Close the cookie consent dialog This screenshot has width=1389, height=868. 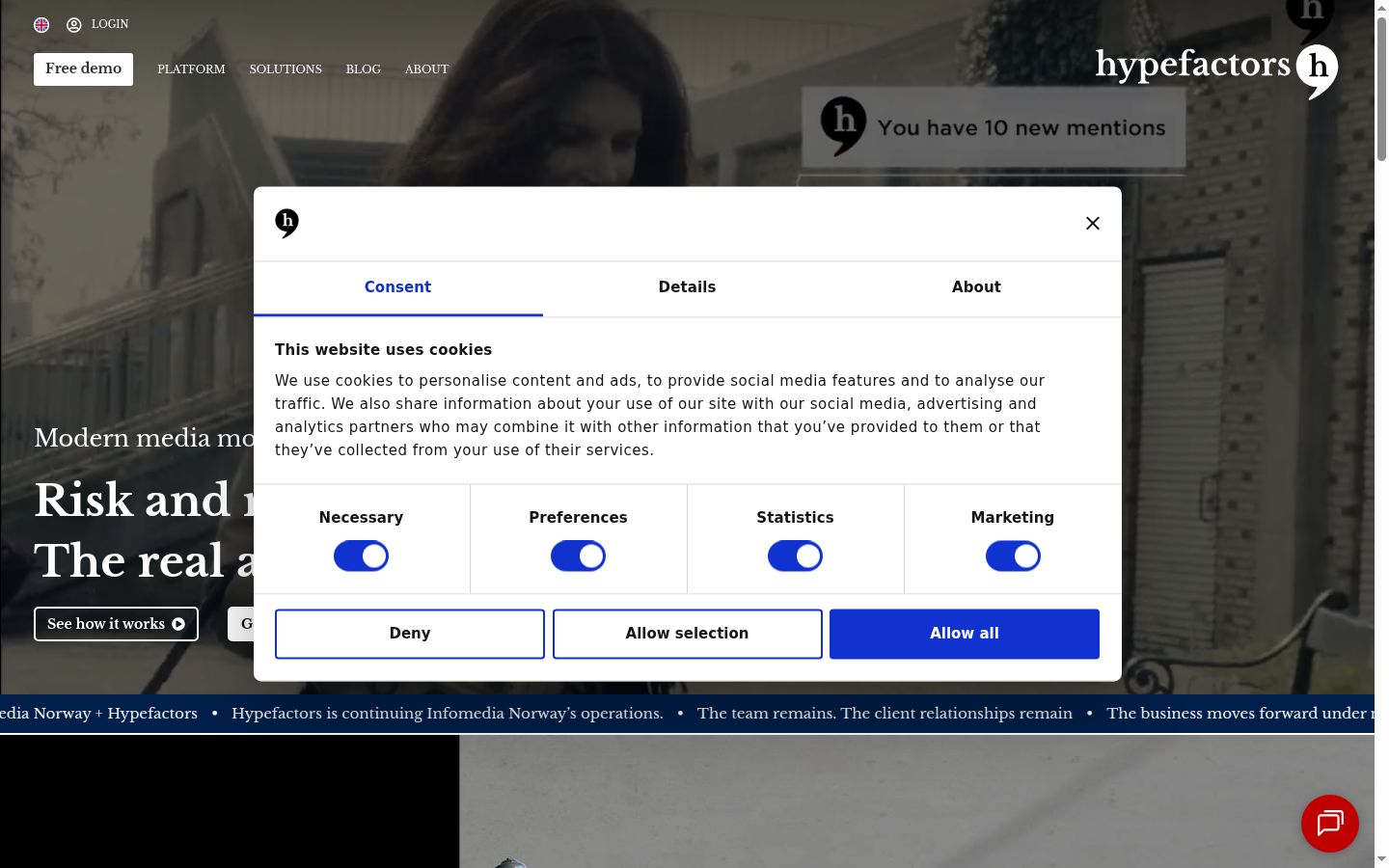coord(1093,223)
